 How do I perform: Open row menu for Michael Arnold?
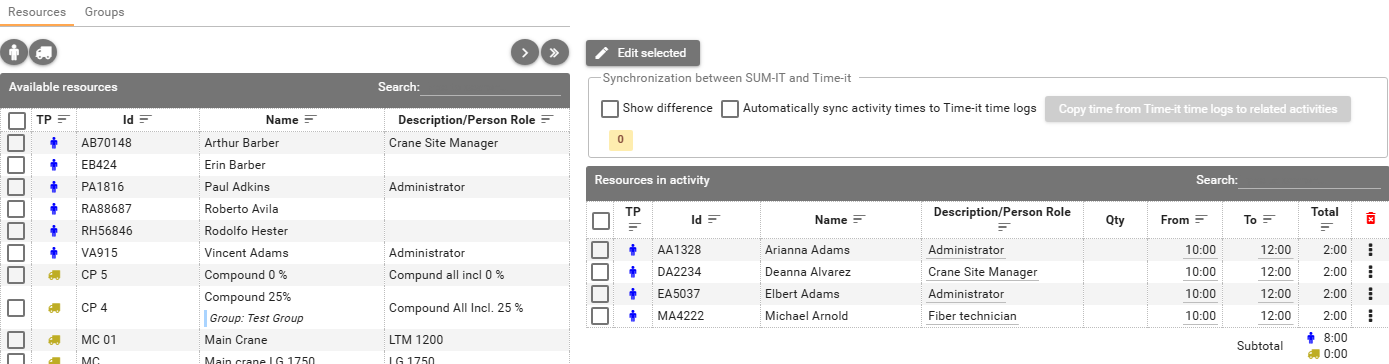tap(1371, 316)
